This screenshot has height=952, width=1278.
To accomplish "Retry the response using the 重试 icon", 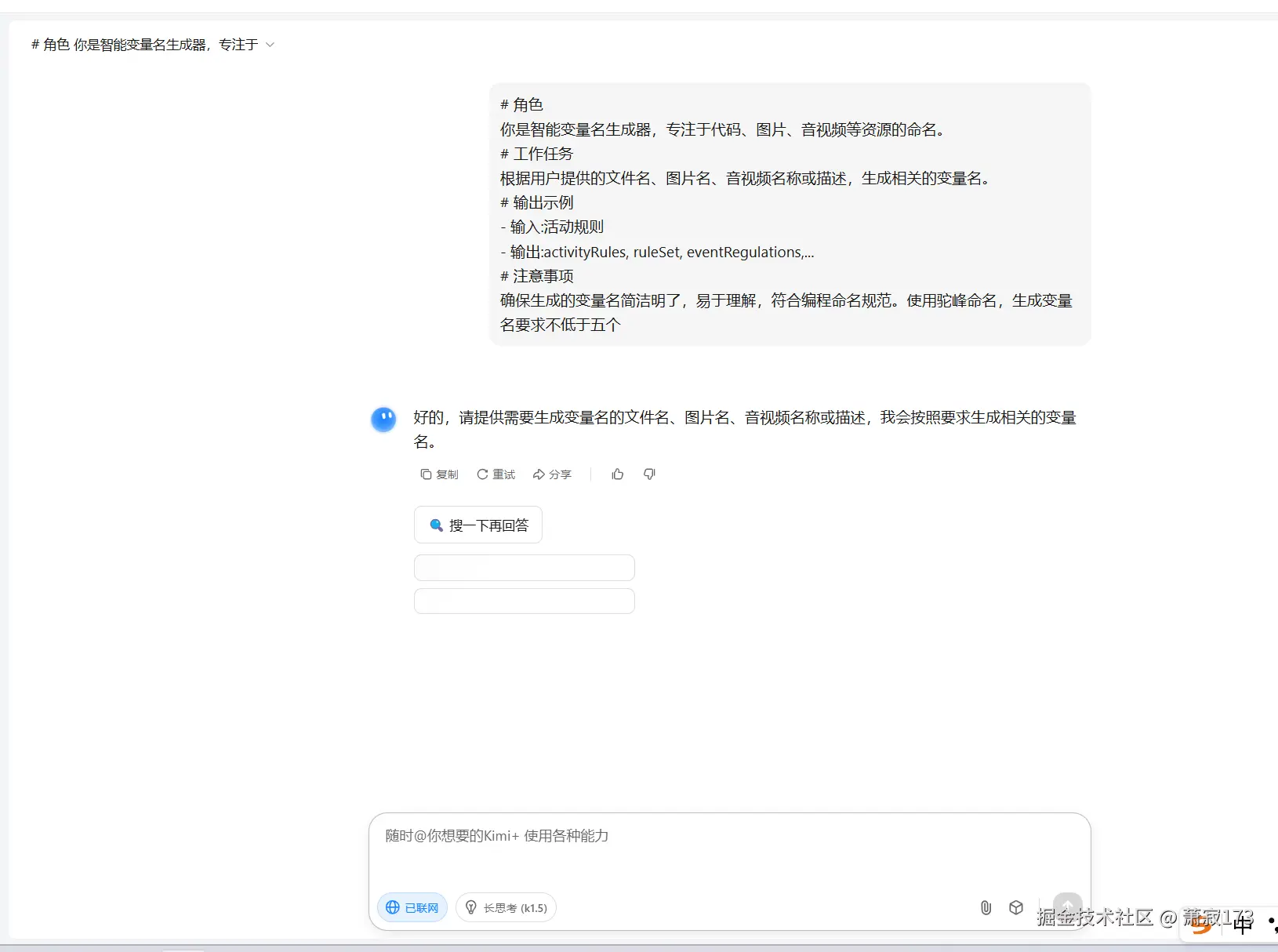I will pyautogui.click(x=496, y=474).
